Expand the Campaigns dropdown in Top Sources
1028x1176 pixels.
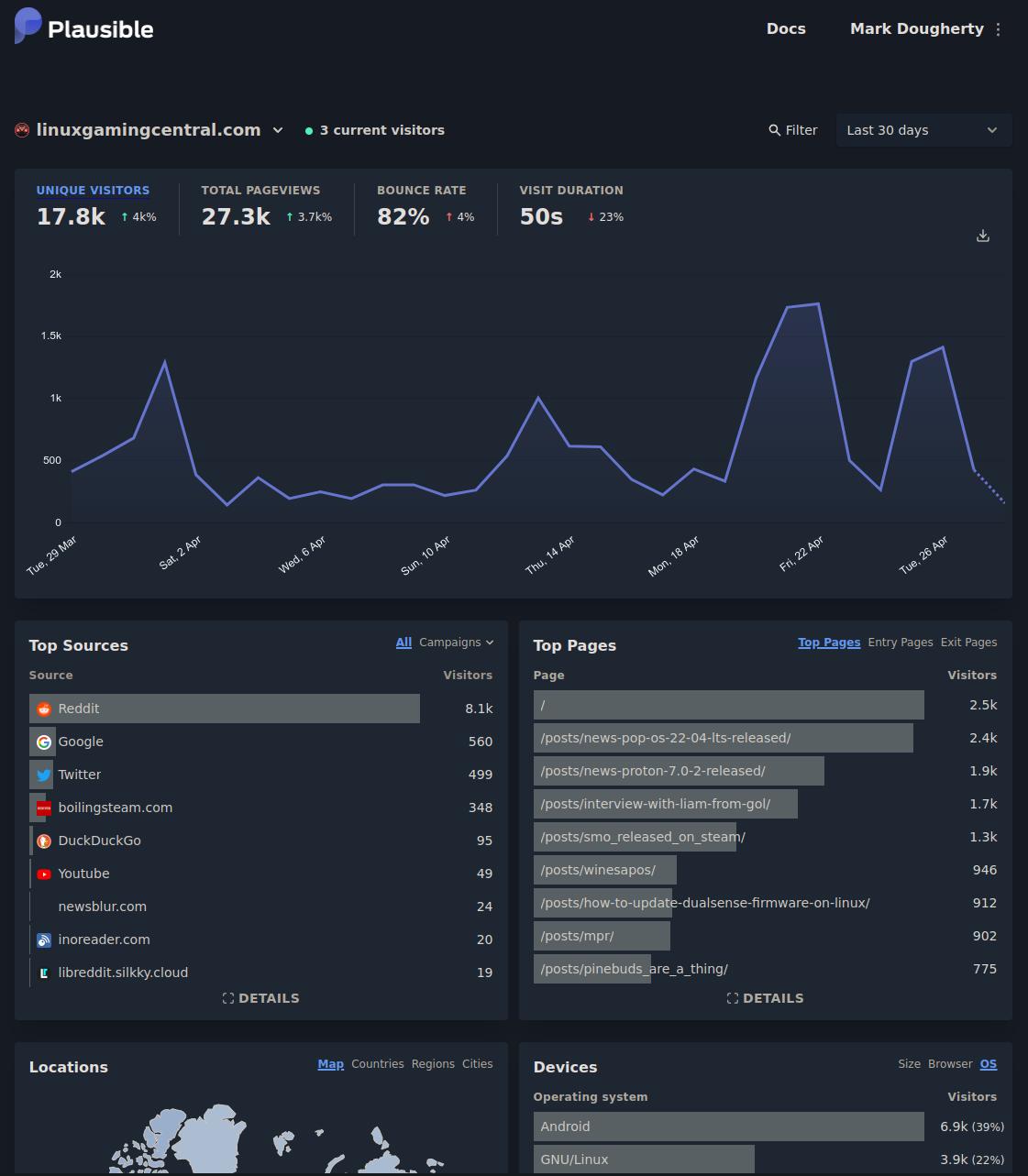click(457, 643)
